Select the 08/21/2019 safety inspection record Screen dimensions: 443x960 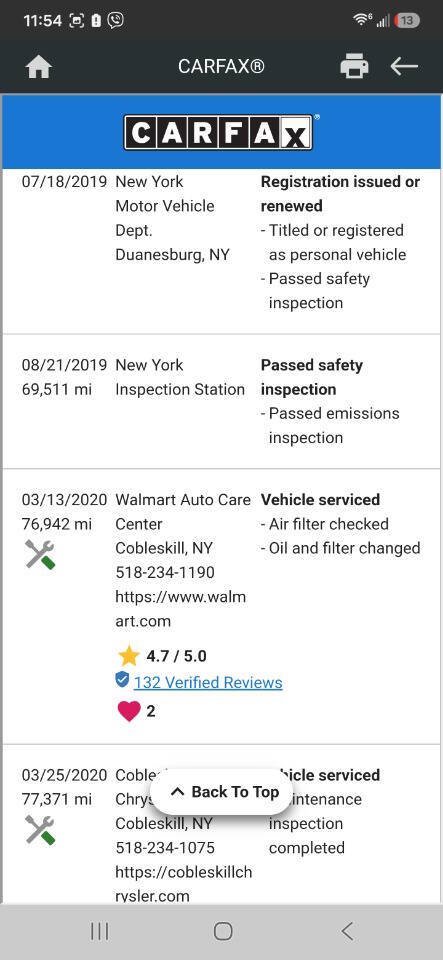pos(222,402)
